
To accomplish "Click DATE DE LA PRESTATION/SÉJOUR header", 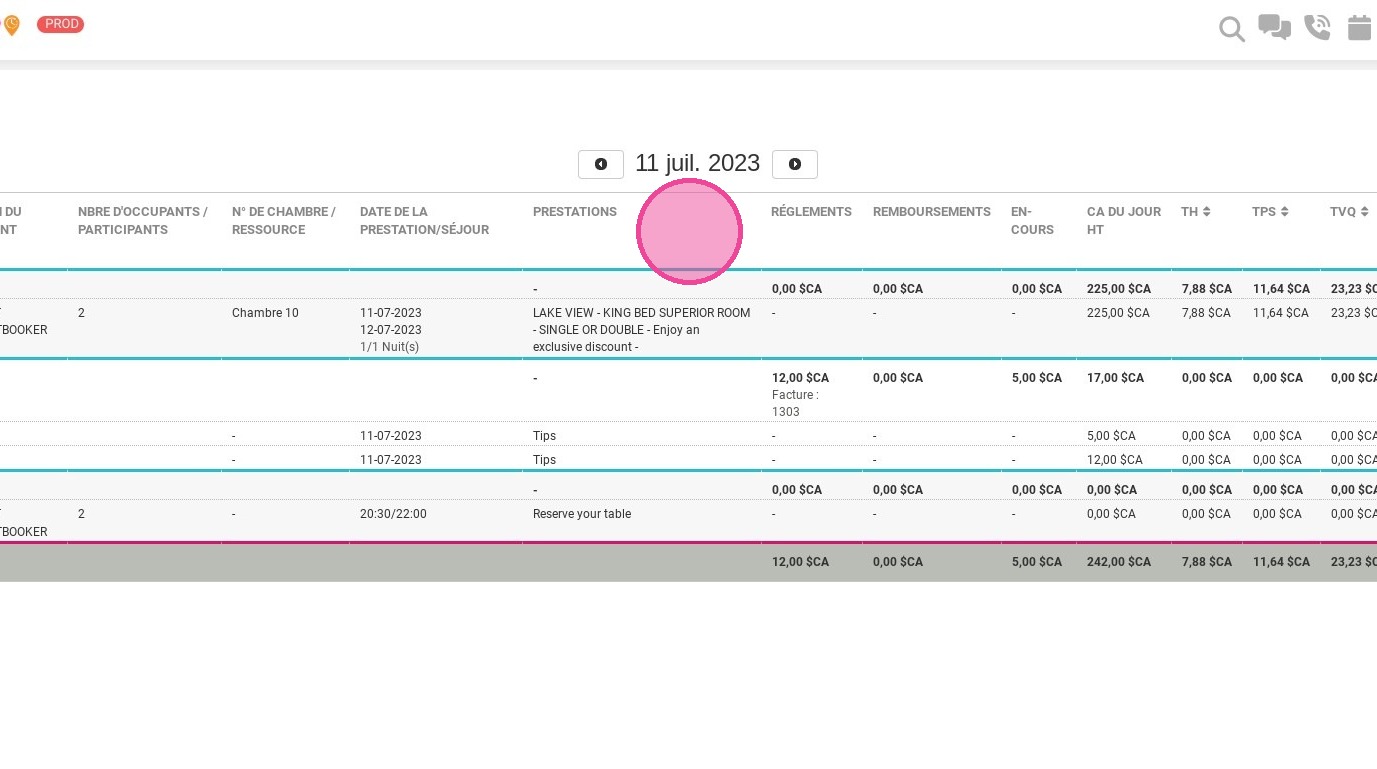I will tap(424, 221).
